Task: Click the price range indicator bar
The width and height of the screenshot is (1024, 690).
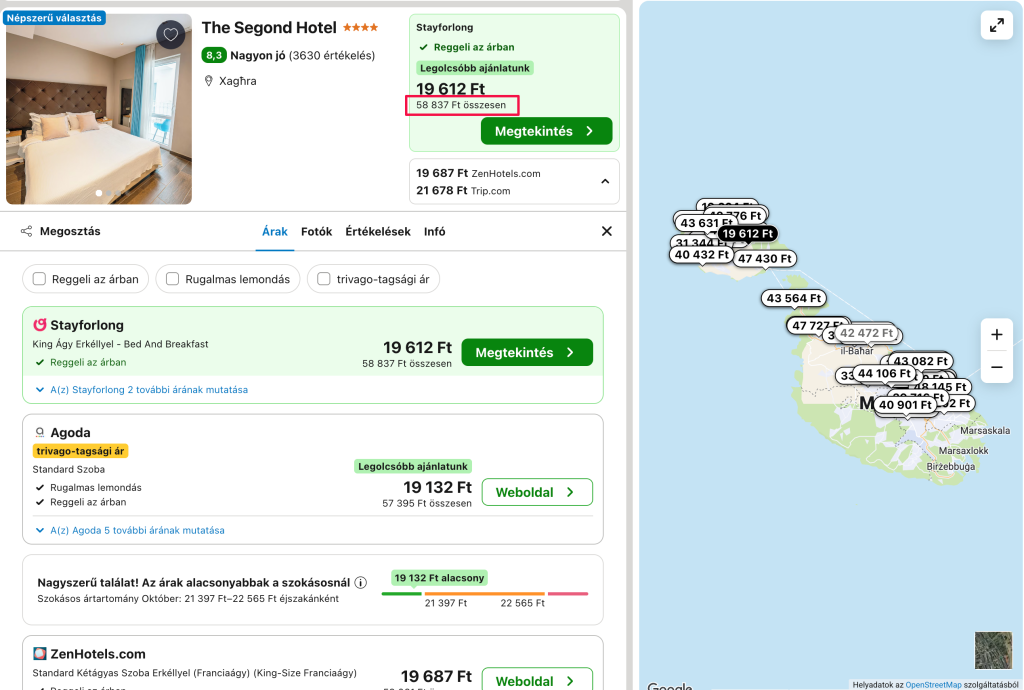Action: pyautogui.click(x=485, y=593)
